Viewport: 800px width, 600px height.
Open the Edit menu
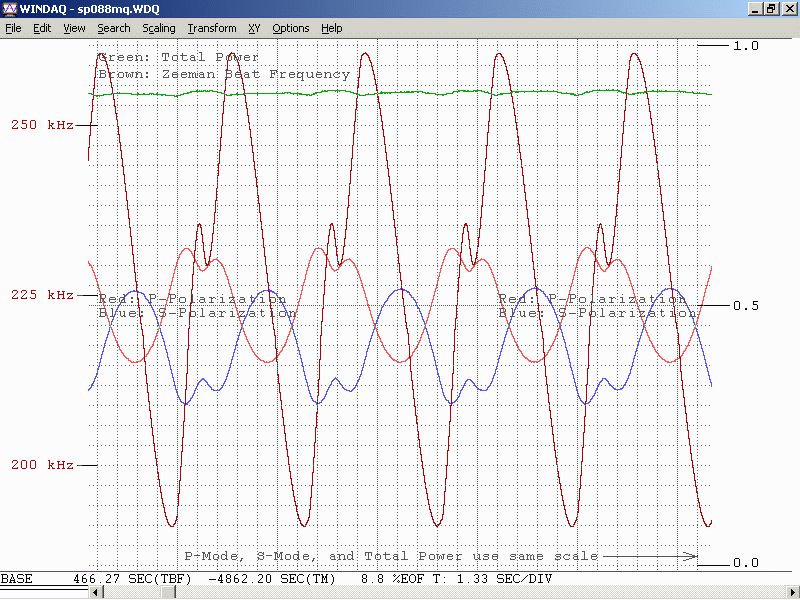click(x=42, y=28)
